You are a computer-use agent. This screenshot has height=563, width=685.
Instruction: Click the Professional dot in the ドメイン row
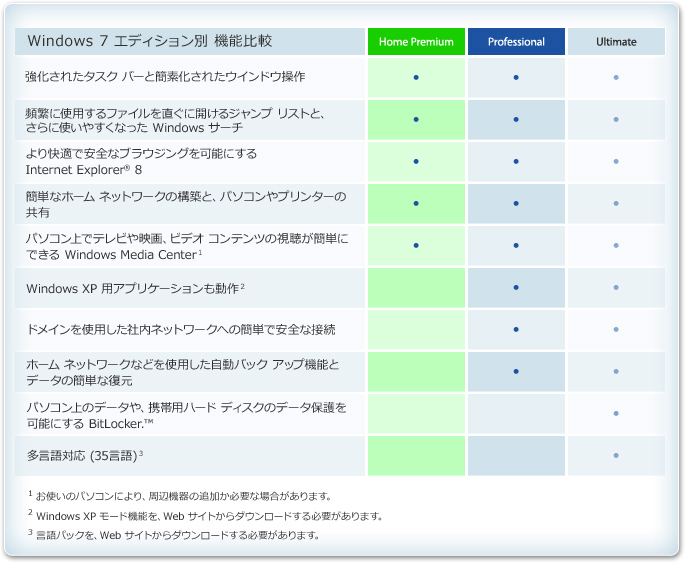click(x=516, y=329)
